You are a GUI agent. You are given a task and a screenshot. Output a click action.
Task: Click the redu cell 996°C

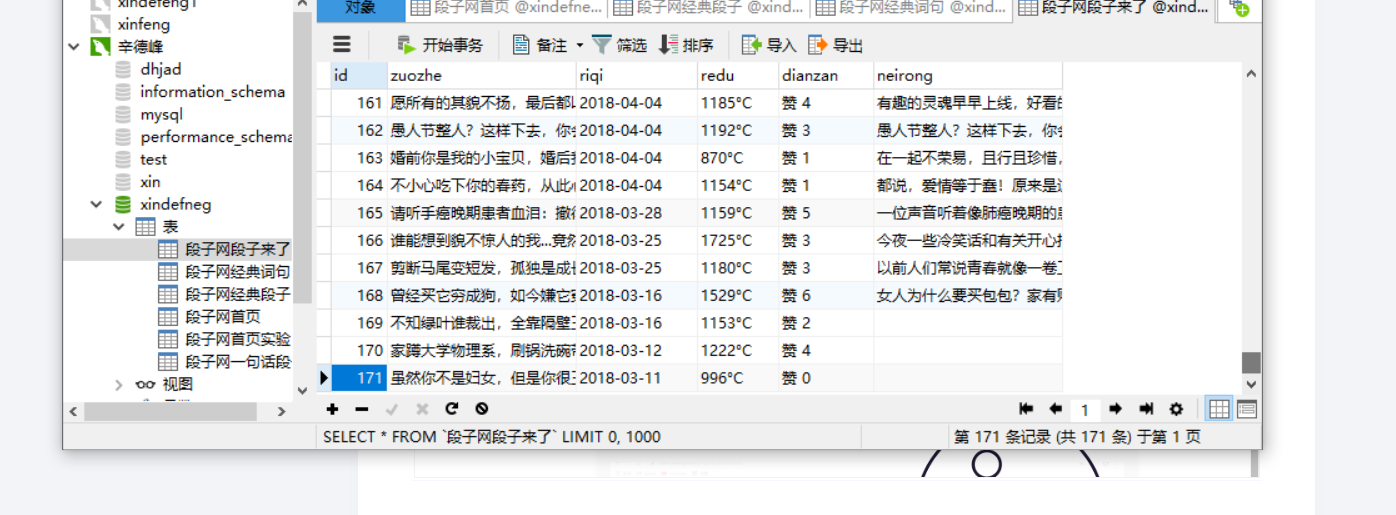[x=738, y=378]
